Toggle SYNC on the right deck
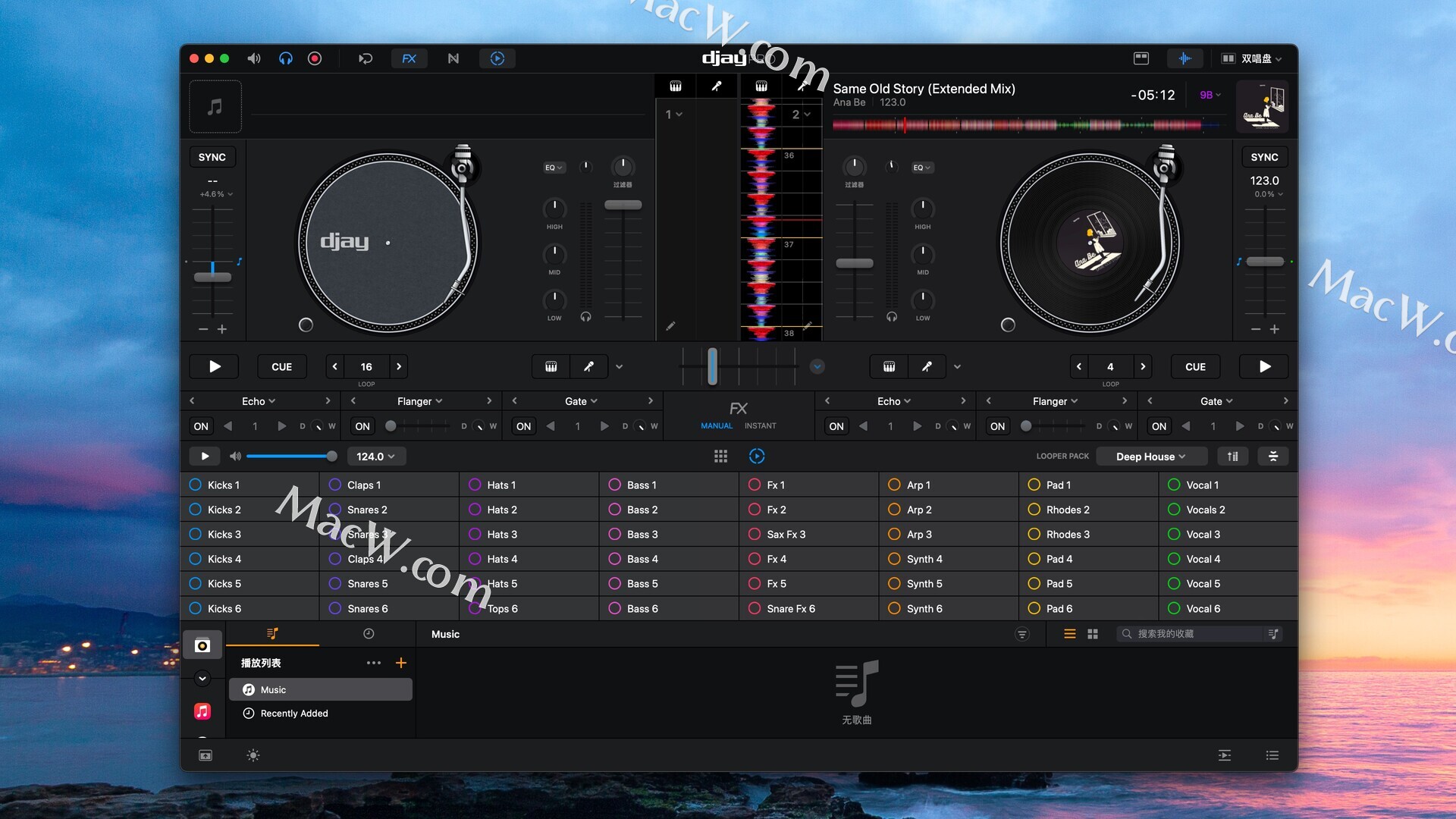Viewport: 1456px width, 819px height. coord(1264,157)
